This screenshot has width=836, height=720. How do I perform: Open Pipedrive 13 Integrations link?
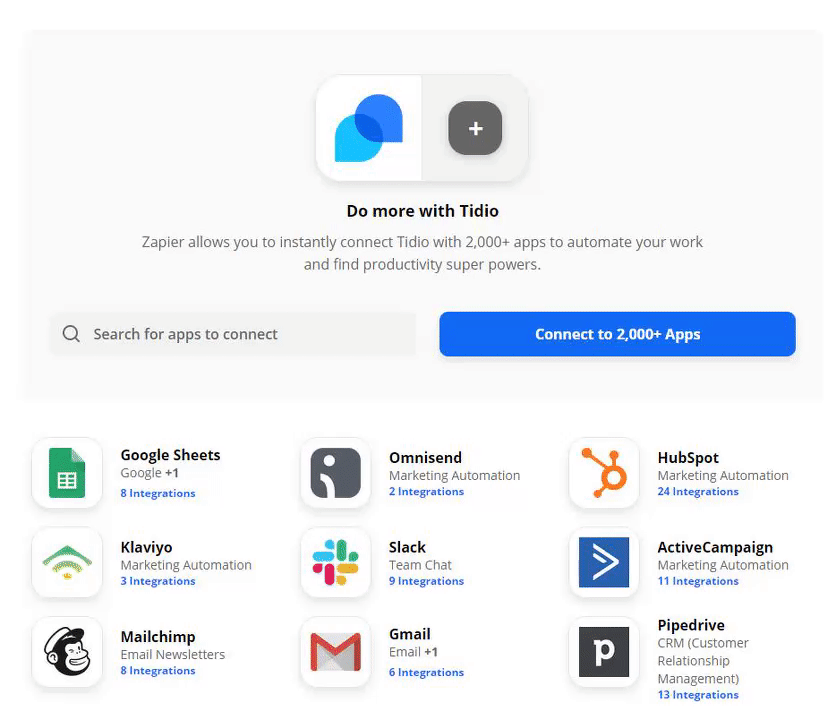(698, 695)
